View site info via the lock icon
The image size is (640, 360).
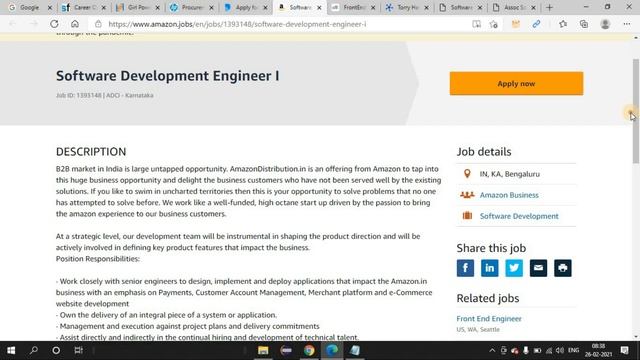(98, 24)
